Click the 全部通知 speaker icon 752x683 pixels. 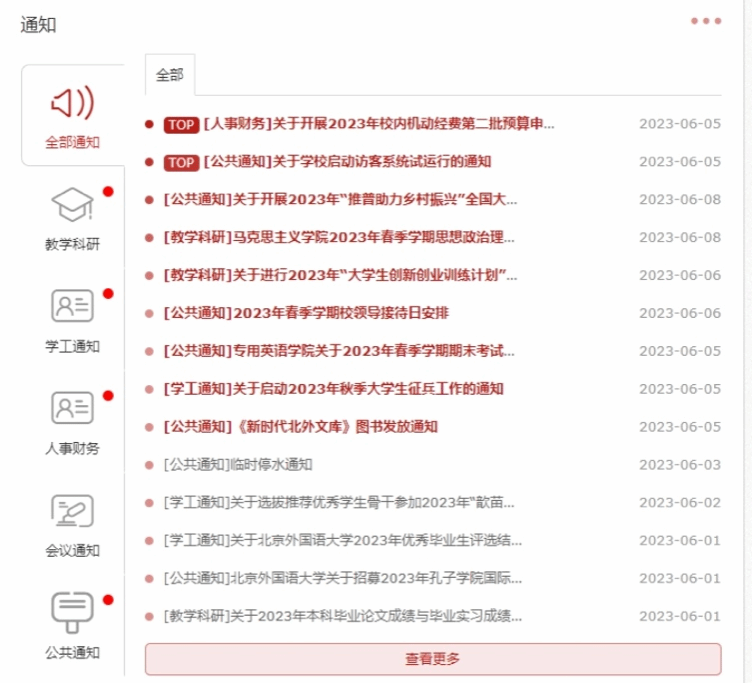click(72, 102)
